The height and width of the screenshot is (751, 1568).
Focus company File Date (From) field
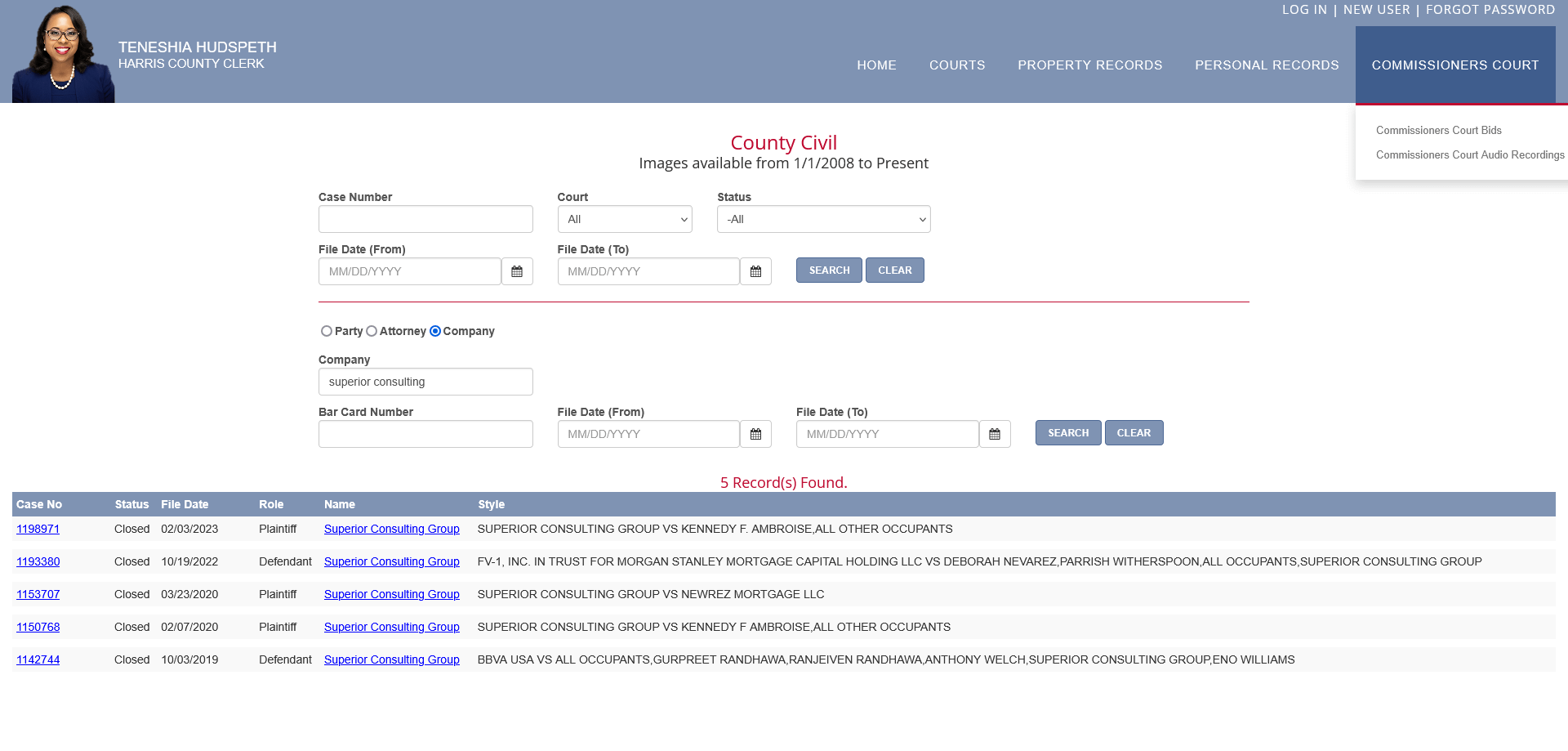click(x=648, y=434)
